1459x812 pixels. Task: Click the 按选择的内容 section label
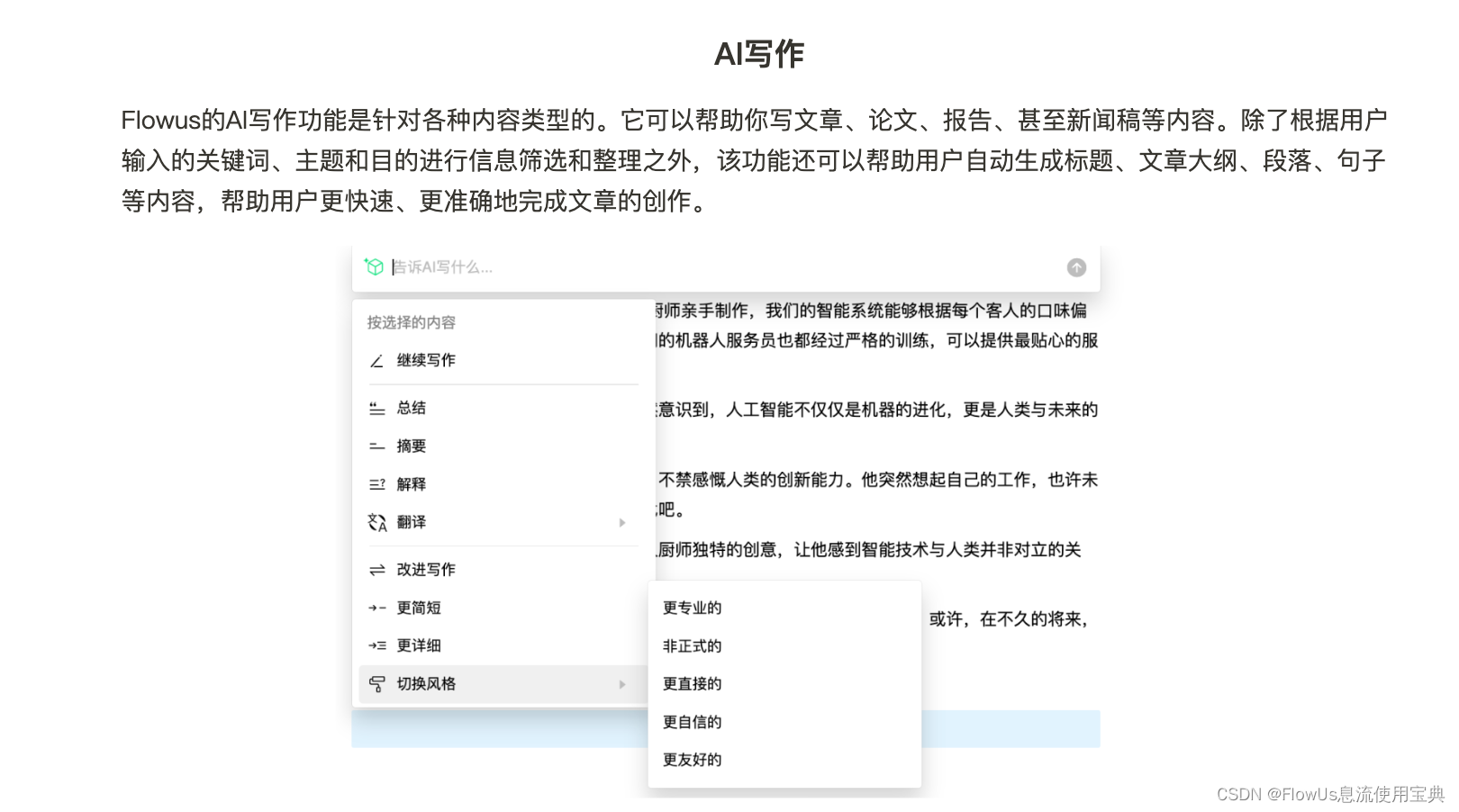click(x=411, y=322)
